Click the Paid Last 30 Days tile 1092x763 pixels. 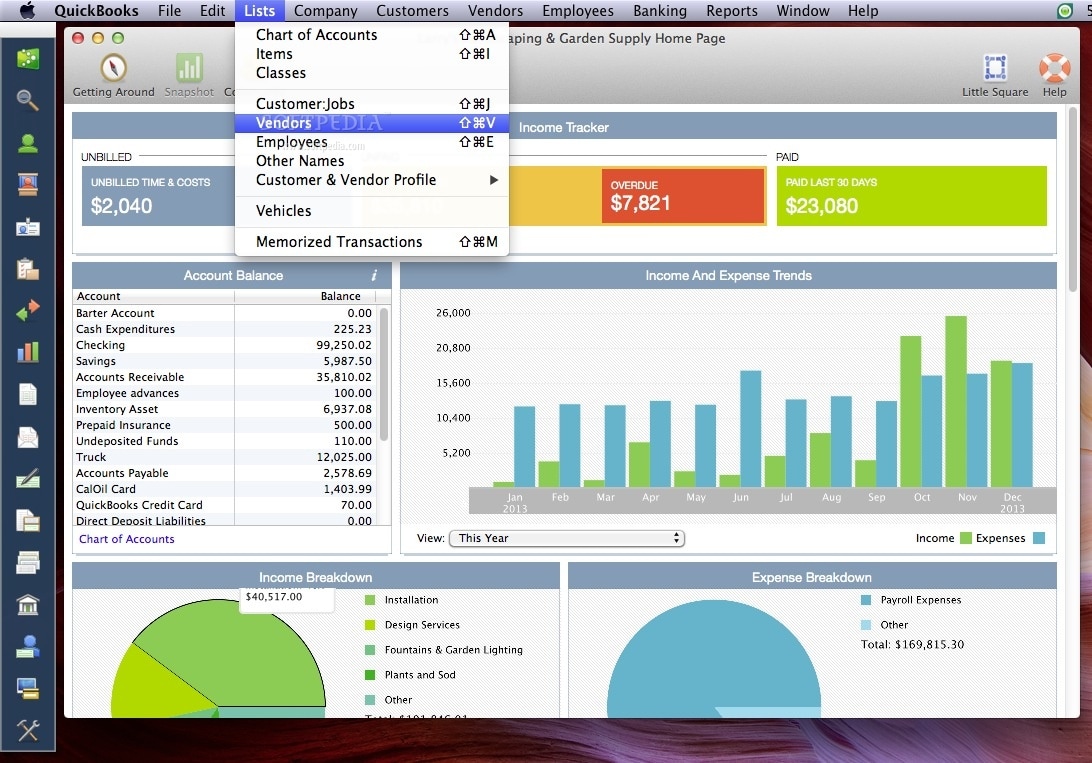point(911,196)
